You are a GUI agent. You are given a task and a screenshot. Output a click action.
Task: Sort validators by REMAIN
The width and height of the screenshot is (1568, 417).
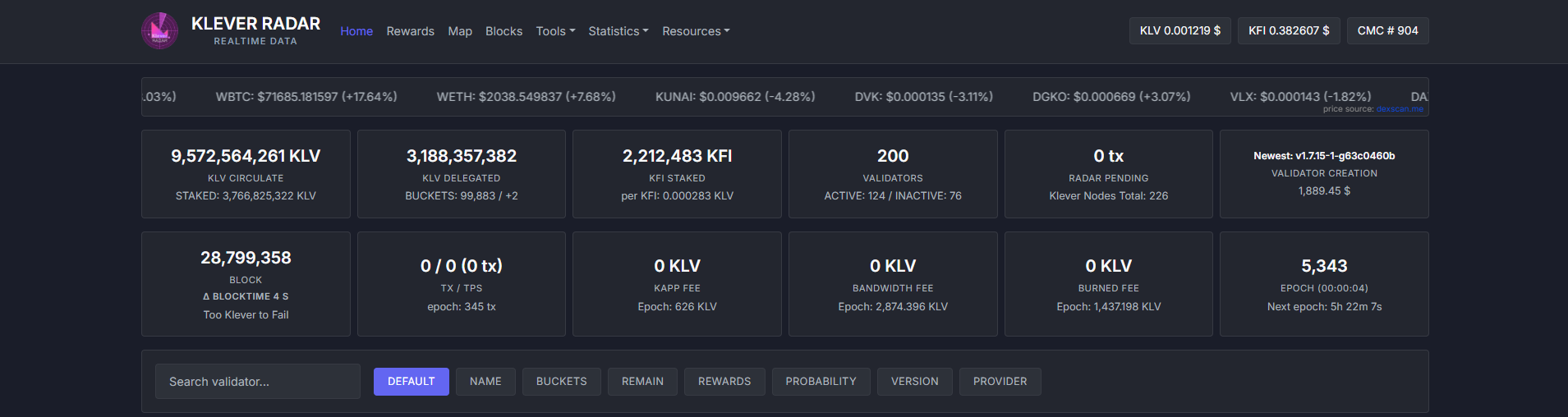coord(642,382)
